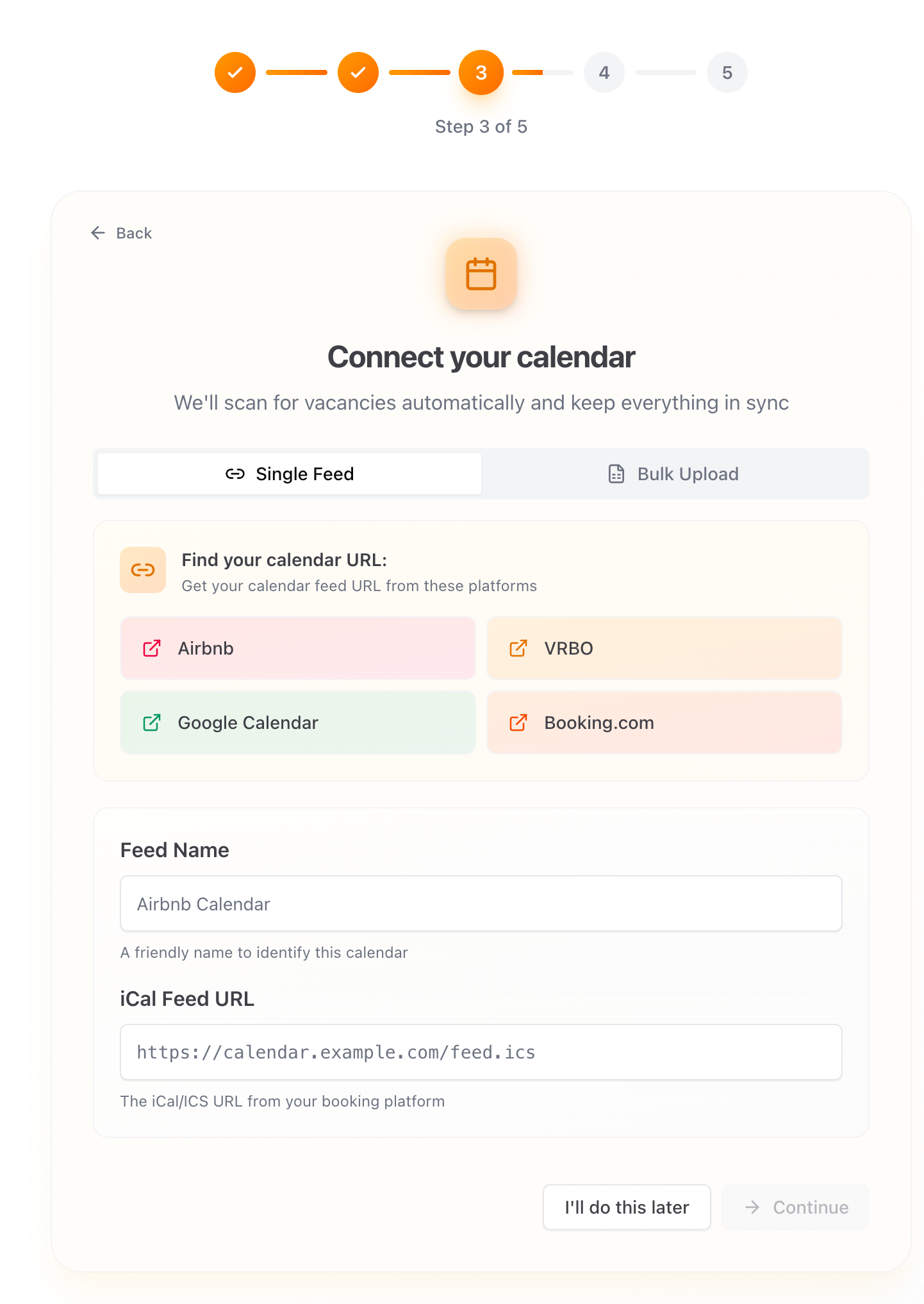Image resolution: width=924 pixels, height=1304 pixels.
Task: Click the calendar icon above the heading
Action: pos(481,274)
